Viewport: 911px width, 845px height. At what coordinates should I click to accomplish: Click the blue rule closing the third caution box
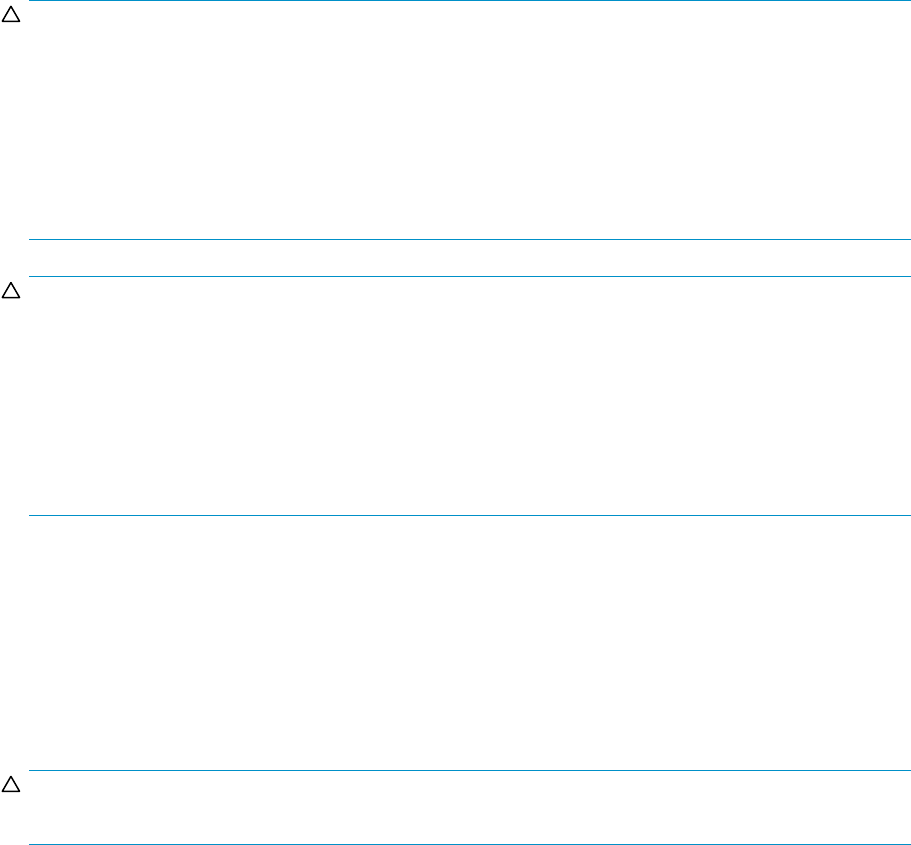(469, 844)
